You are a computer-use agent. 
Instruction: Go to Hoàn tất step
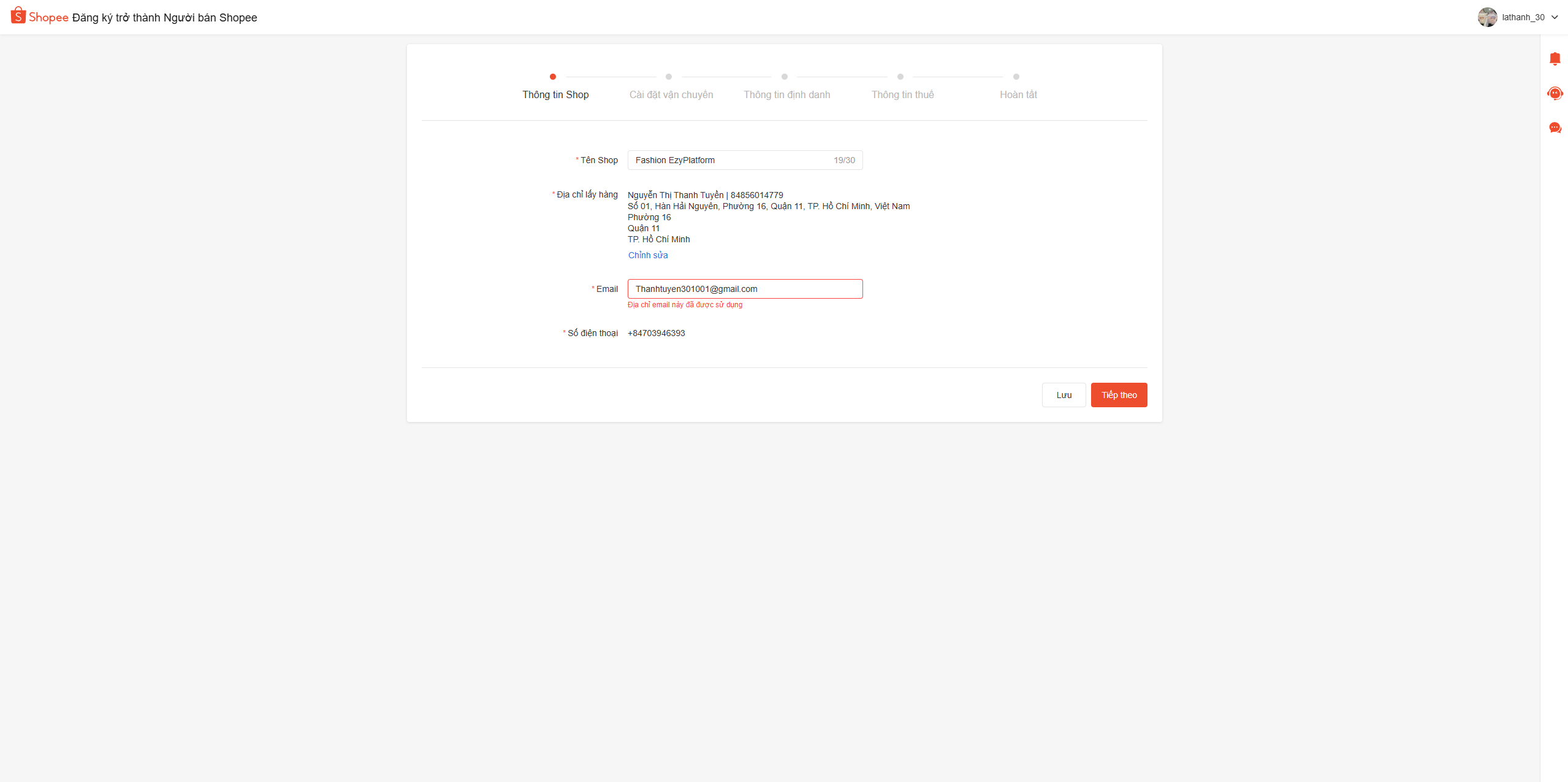1018,94
